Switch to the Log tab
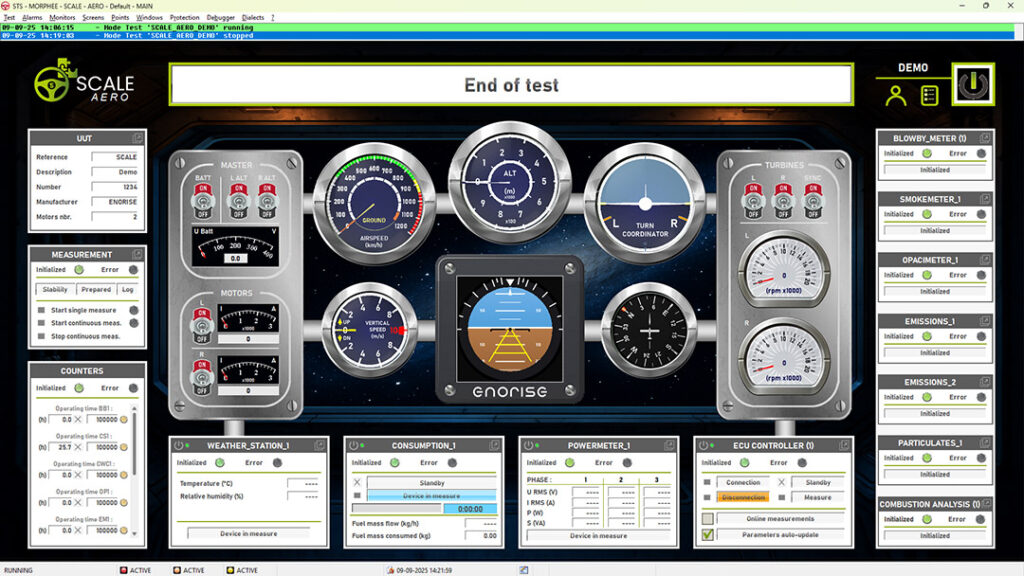This screenshot has height=576, width=1024. 128,289
